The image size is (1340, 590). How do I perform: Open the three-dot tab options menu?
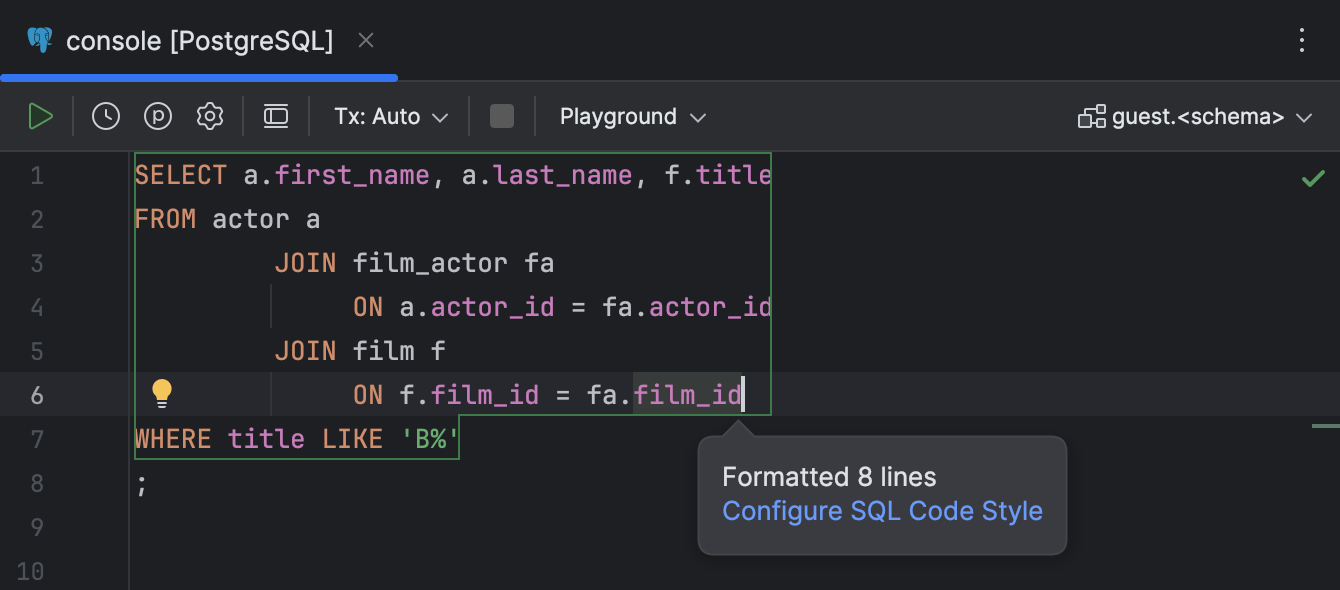[x=1302, y=40]
